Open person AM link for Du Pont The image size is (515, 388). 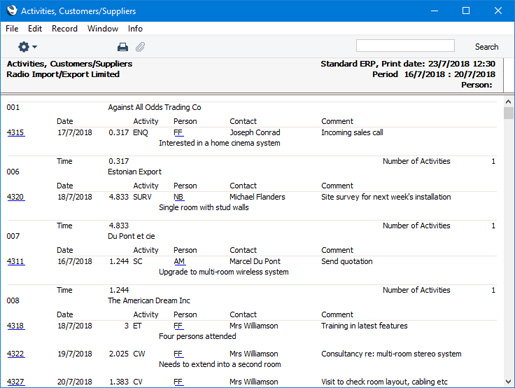179,261
